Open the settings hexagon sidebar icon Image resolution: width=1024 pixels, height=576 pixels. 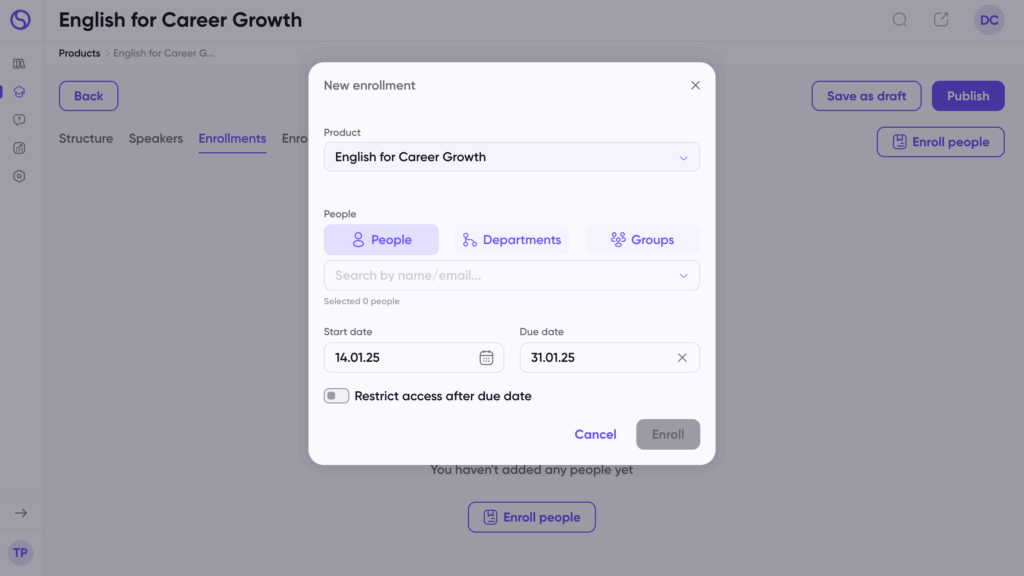[19, 176]
